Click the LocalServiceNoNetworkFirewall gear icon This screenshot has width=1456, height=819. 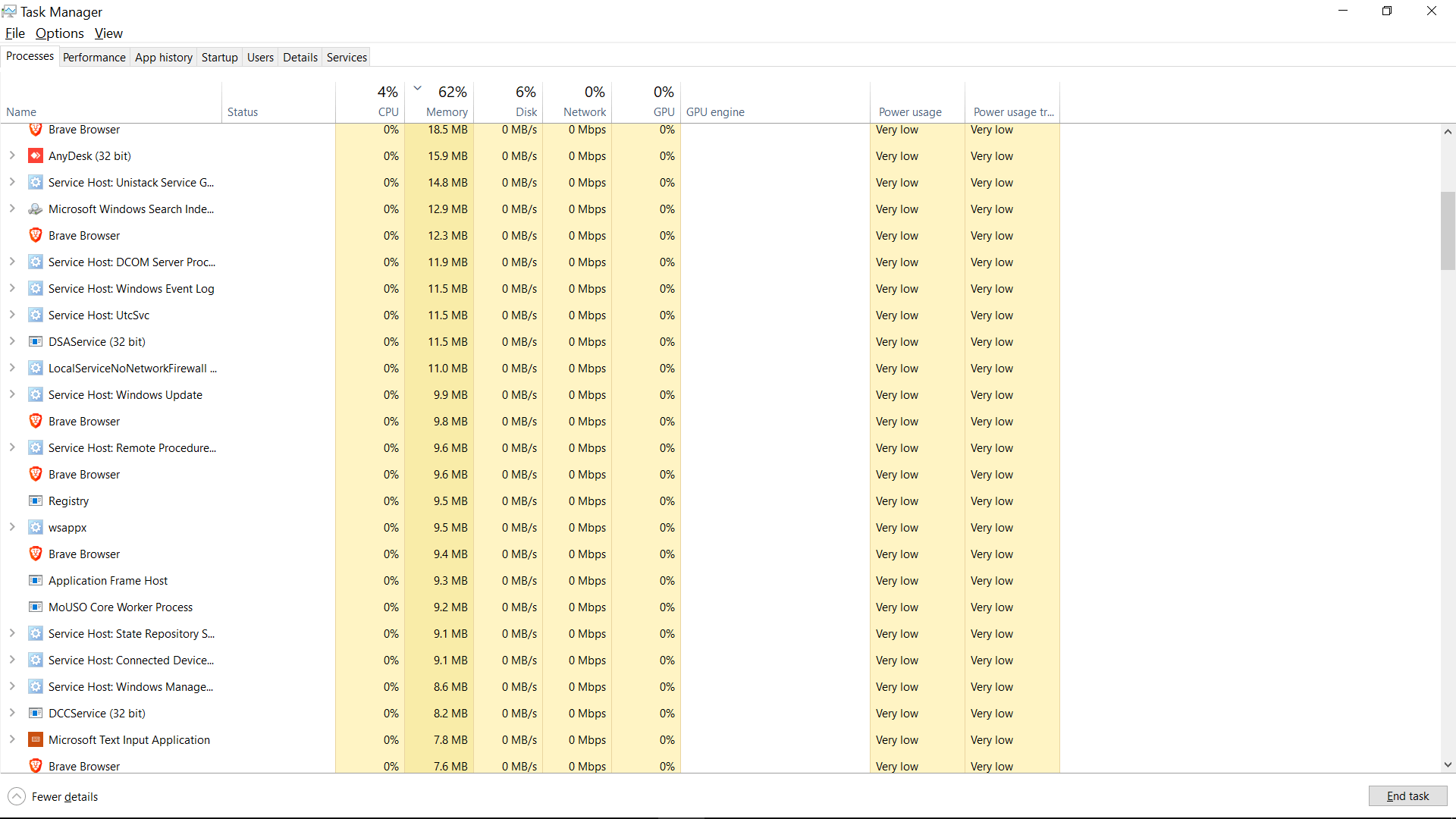[x=35, y=369]
